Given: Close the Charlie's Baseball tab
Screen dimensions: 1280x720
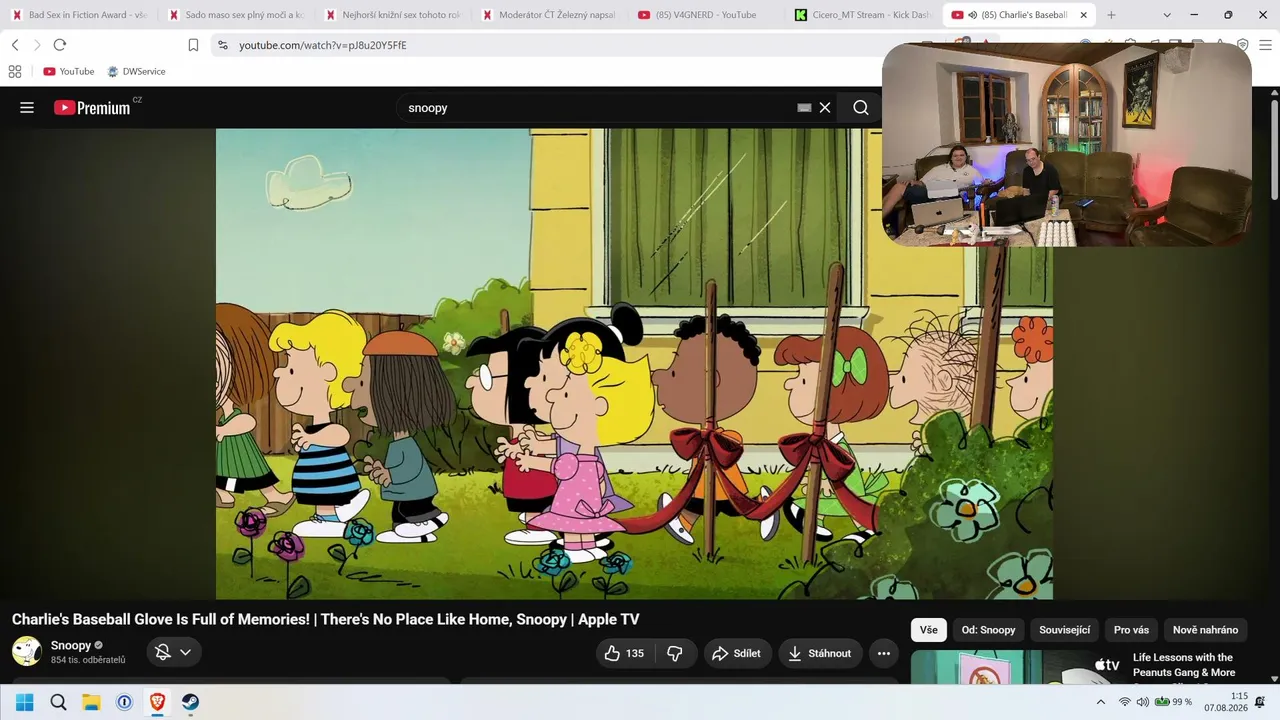Looking at the screenshot, I should pyautogui.click(x=1083, y=15).
